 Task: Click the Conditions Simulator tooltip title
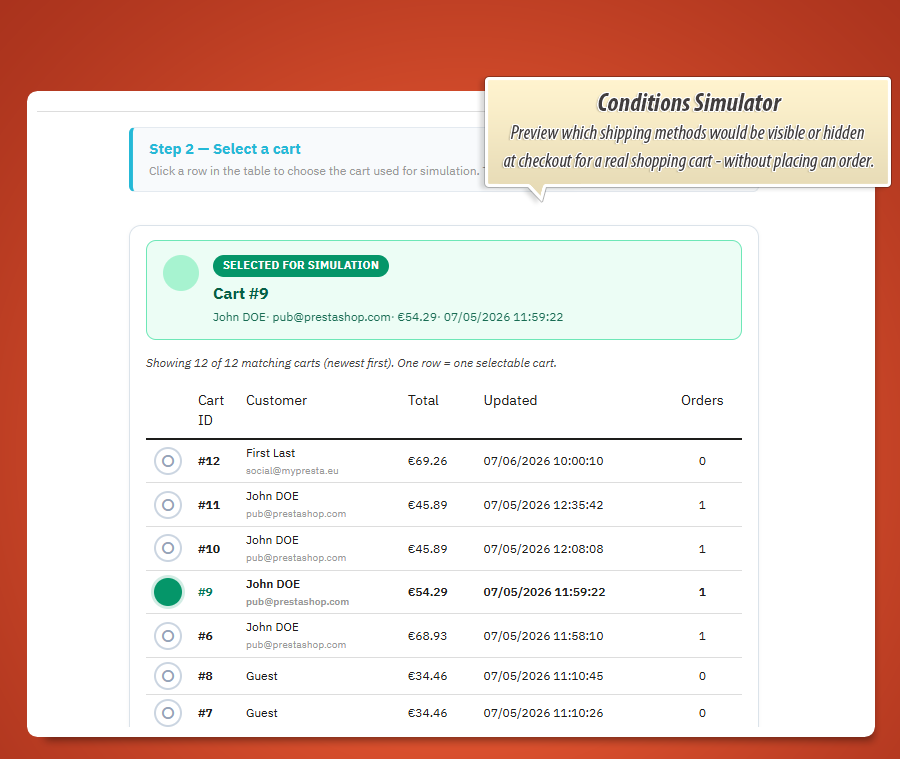[x=689, y=103]
